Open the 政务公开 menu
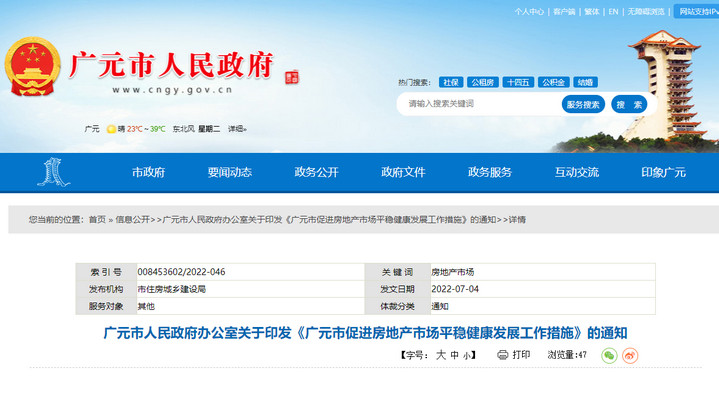This screenshot has height=395, width=719. pyautogui.click(x=316, y=172)
